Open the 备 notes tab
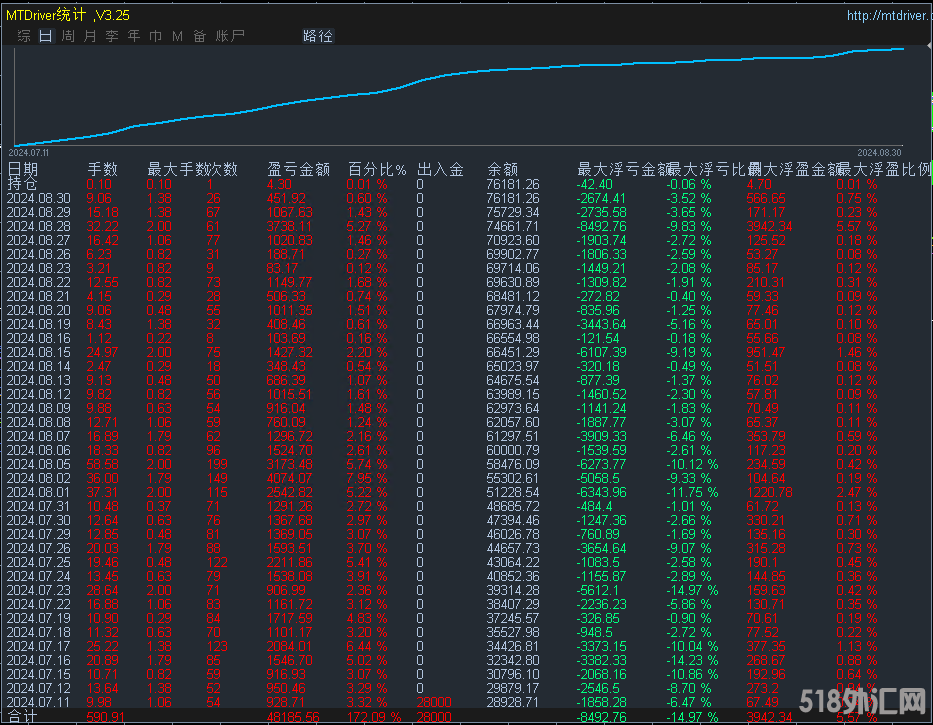This screenshot has height=725, width=933. 199,36
